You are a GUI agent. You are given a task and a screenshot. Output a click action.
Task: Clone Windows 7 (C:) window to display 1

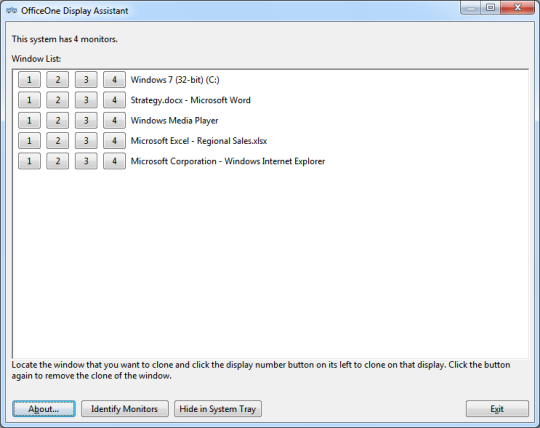pos(29,80)
